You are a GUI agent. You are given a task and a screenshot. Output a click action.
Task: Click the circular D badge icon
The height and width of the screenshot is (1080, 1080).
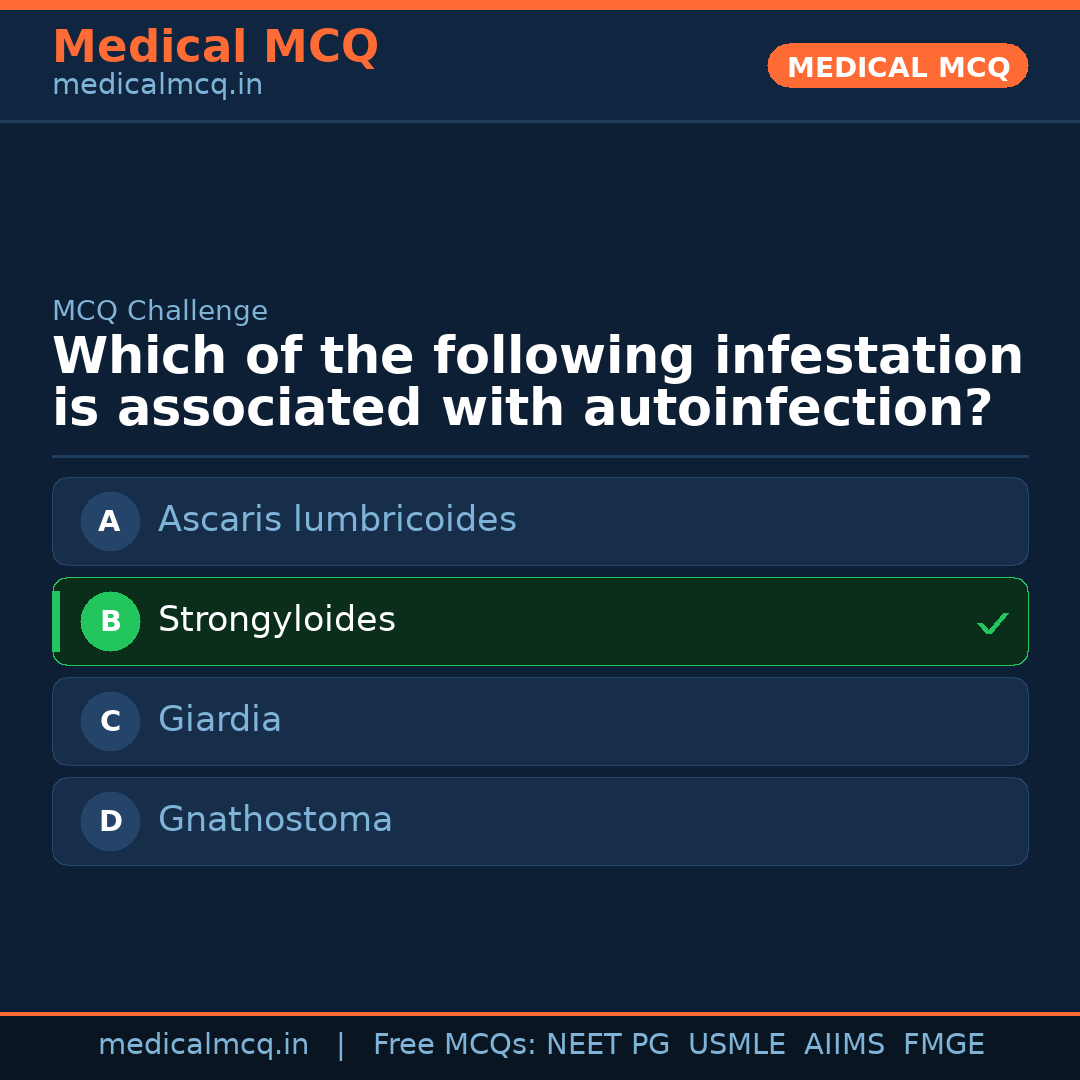coord(110,821)
